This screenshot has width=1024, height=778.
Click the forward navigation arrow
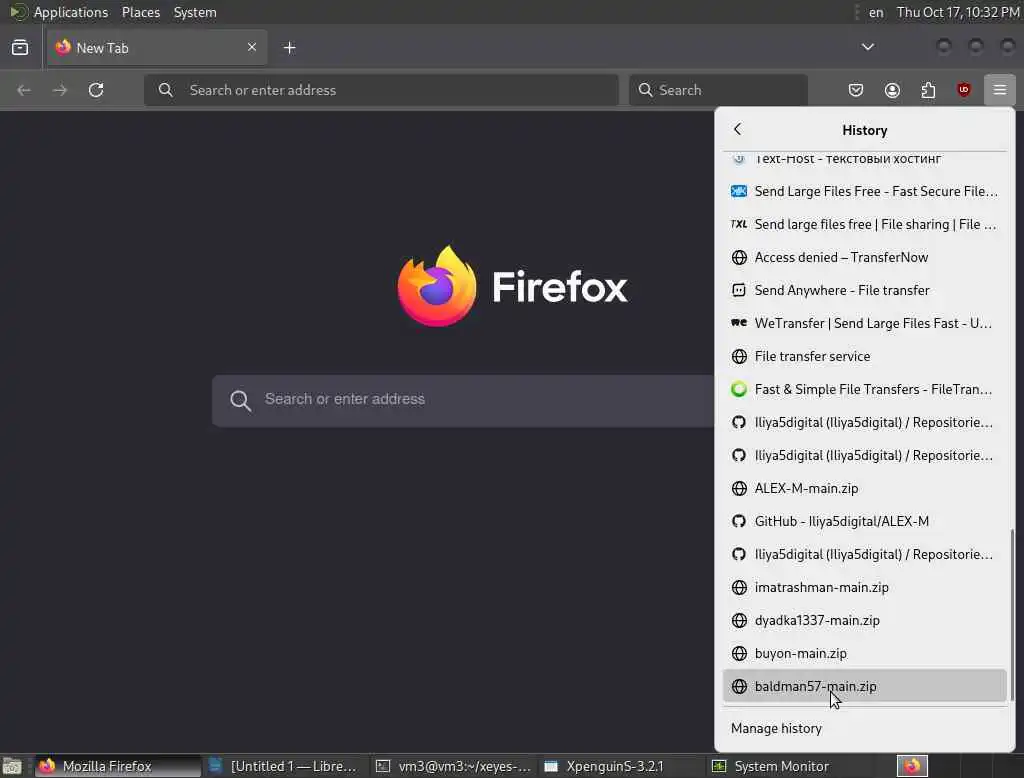tap(60, 89)
